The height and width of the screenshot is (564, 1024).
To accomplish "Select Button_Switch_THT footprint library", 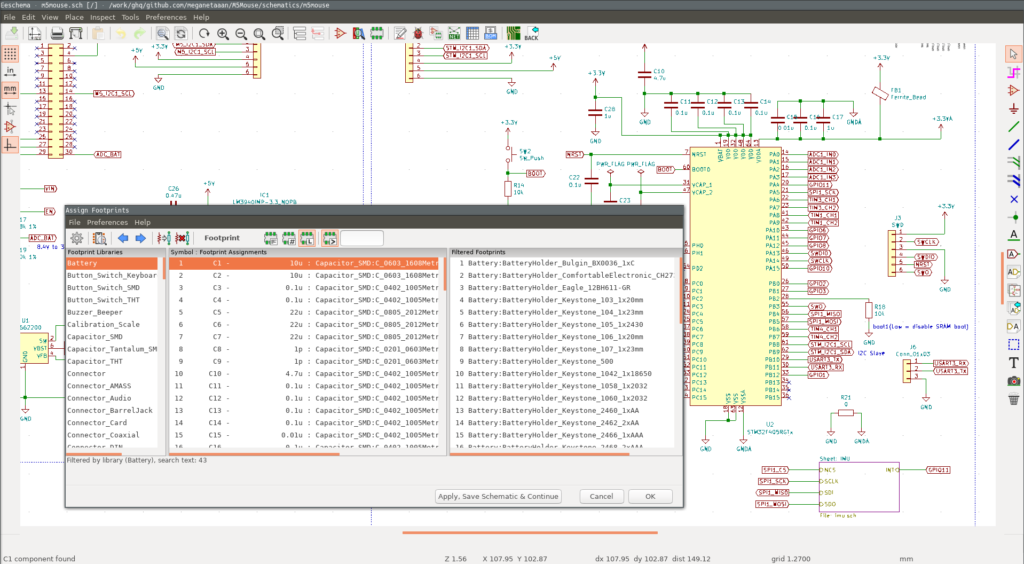I will click(112, 300).
